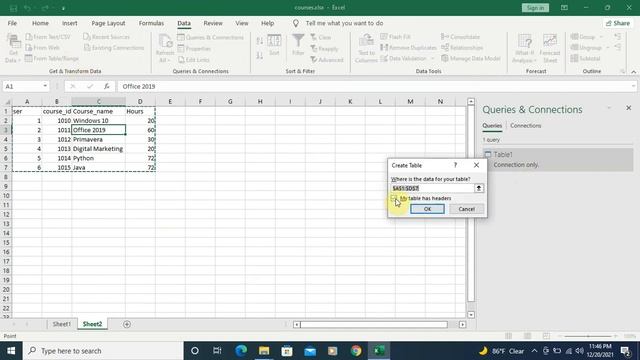The image size is (640, 360).
Task: Open Recent Sources
Action: pos(107,37)
